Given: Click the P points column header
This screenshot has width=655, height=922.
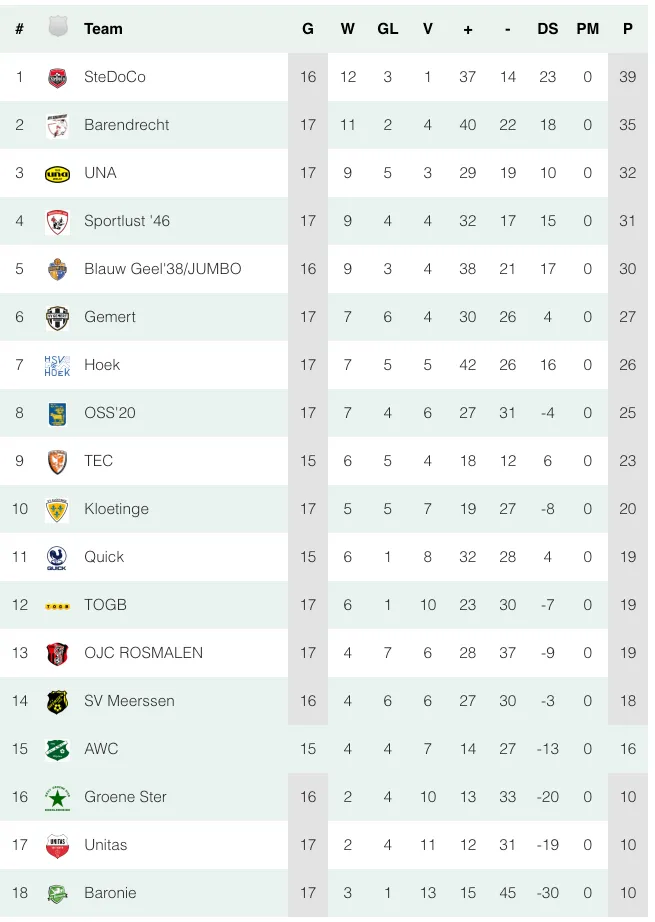Looking at the screenshot, I should [x=627, y=29].
